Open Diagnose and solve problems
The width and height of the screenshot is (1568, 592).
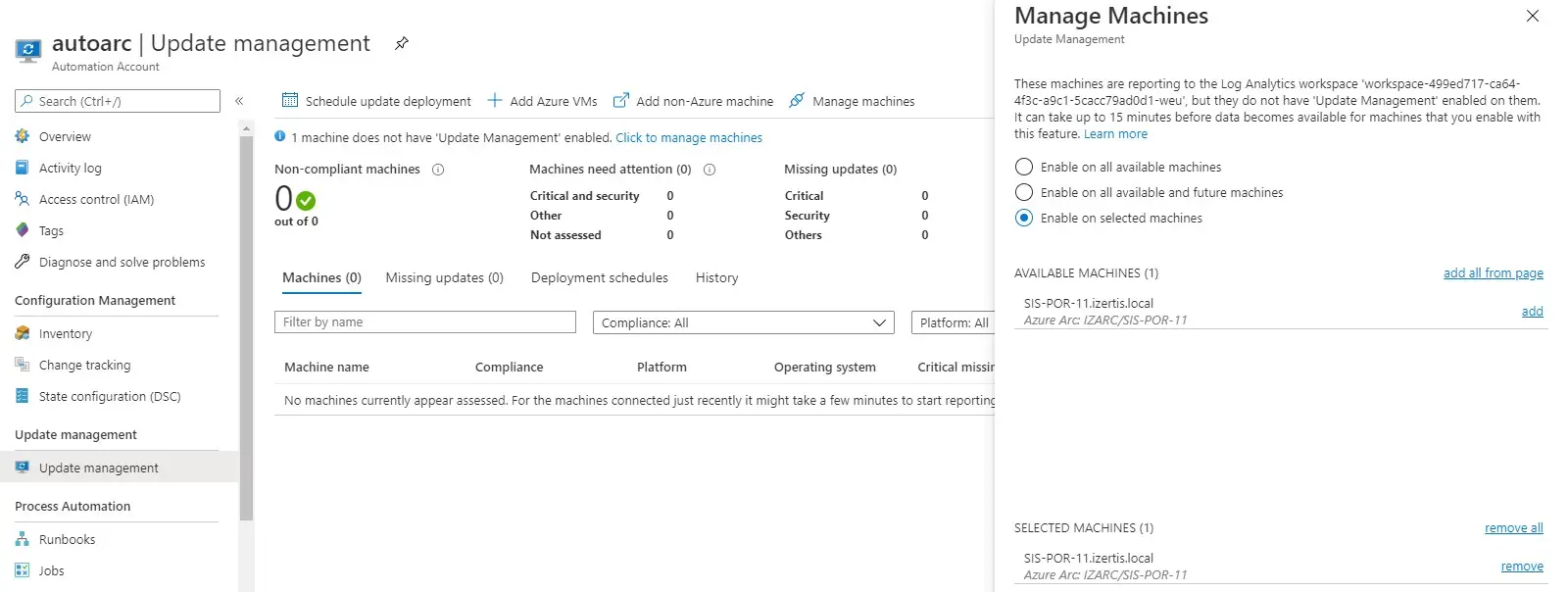click(122, 262)
